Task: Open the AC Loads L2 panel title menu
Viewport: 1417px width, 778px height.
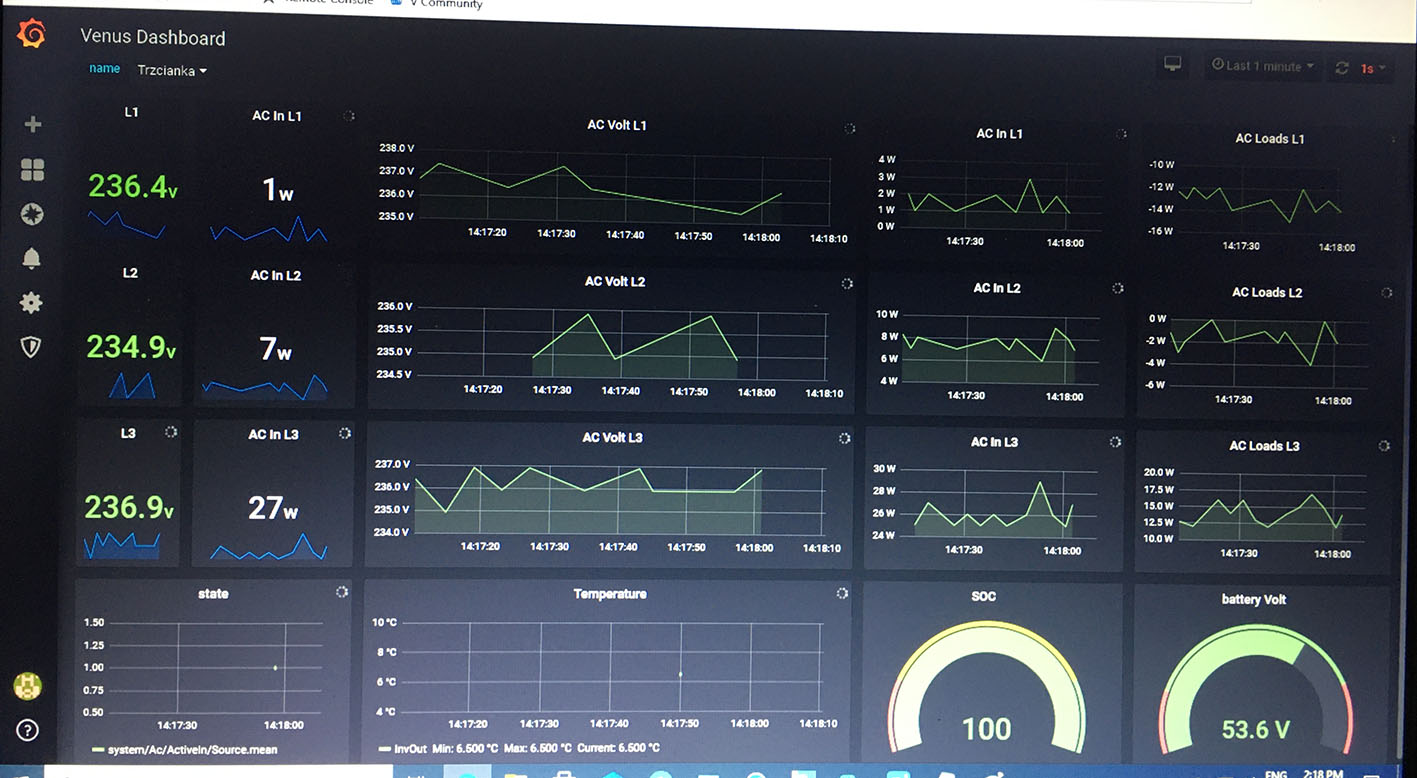Action: (x=1266, y=292)
